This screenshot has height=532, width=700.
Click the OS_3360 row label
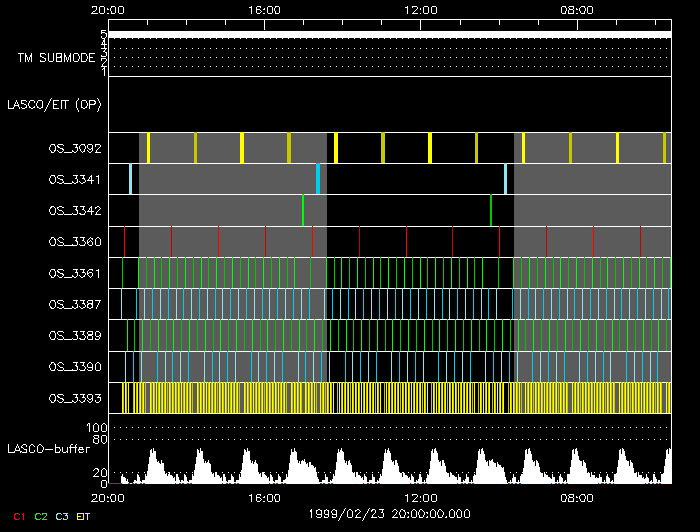click(x=74, y=242)
